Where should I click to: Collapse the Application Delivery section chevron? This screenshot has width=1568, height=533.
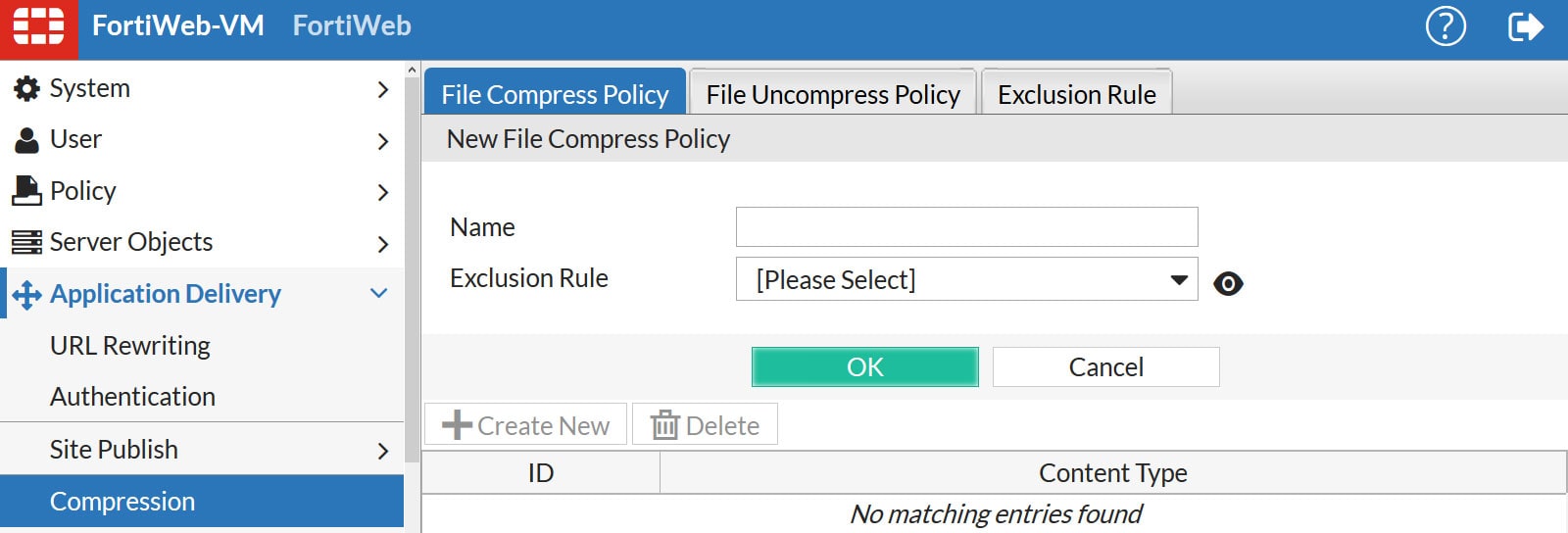[x=379, y=293]
